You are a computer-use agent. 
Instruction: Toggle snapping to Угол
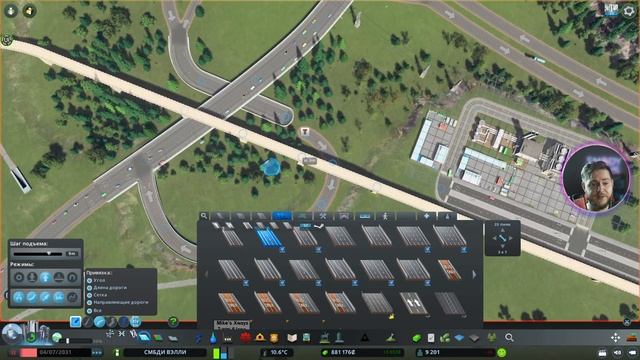coord(89,280)
